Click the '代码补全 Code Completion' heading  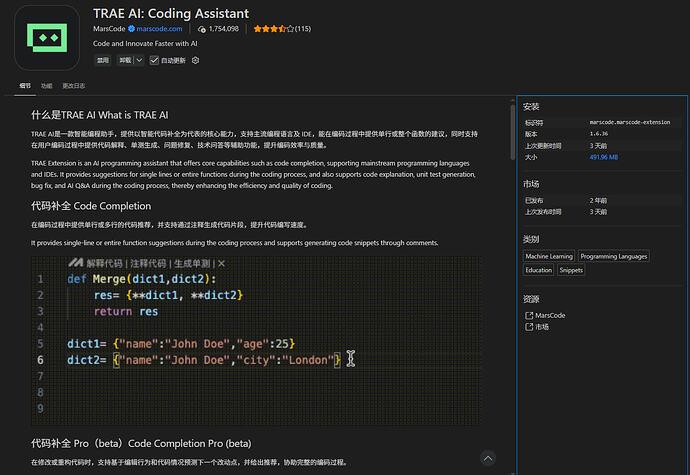tap(91, 206)
